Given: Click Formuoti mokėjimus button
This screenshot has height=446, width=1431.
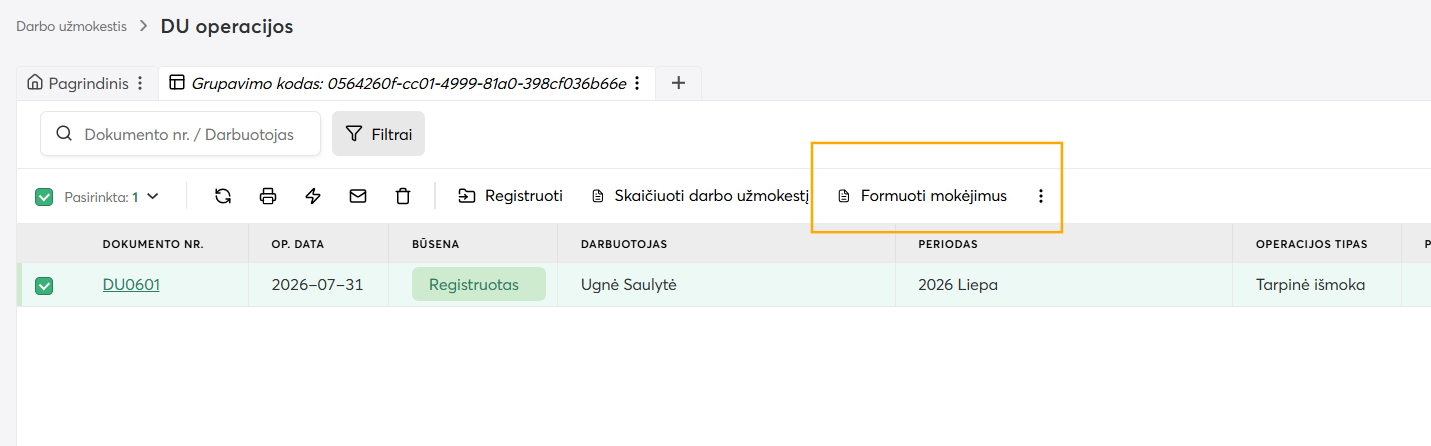Looking at the screenshot, I should (x=922, y=196).
